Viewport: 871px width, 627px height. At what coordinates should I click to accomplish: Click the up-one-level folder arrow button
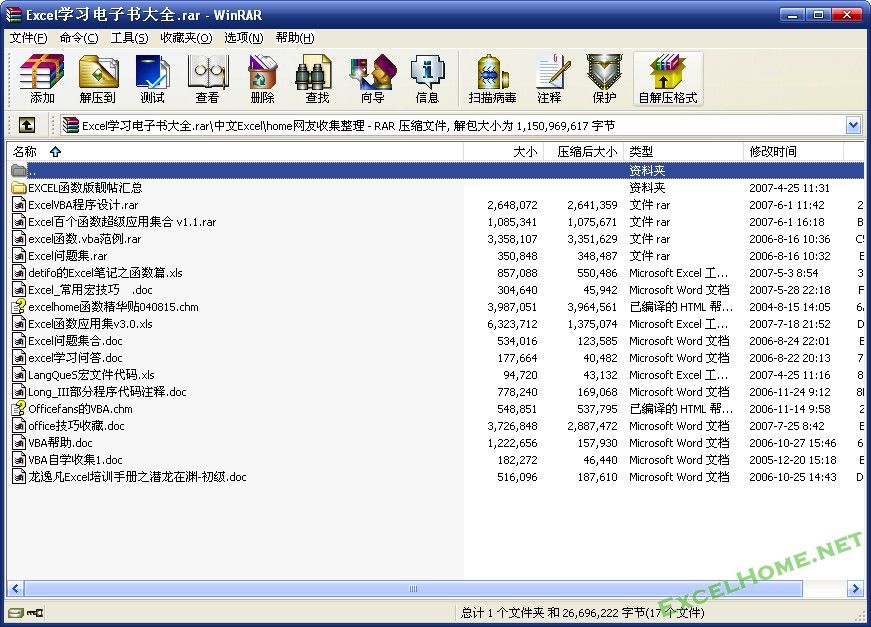pos(27,125)
